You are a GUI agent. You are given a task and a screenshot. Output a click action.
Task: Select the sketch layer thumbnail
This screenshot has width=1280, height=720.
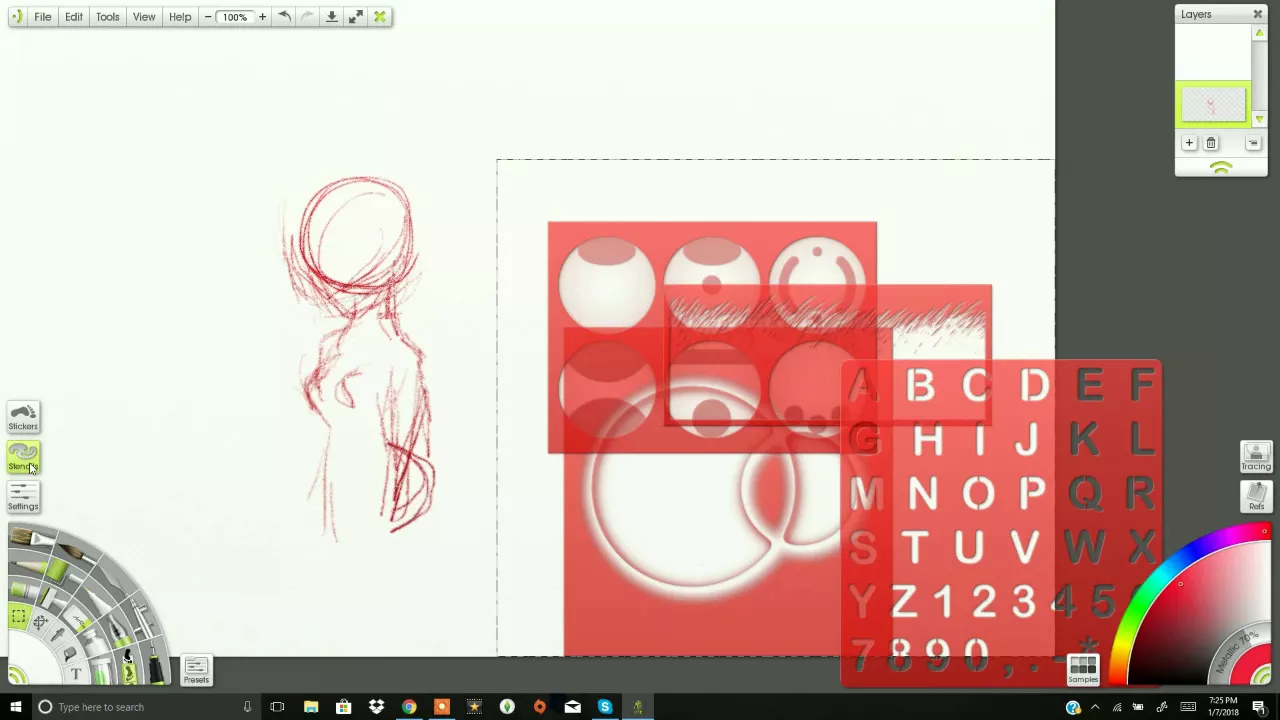pyautogui.click(x=1213, y=105)
